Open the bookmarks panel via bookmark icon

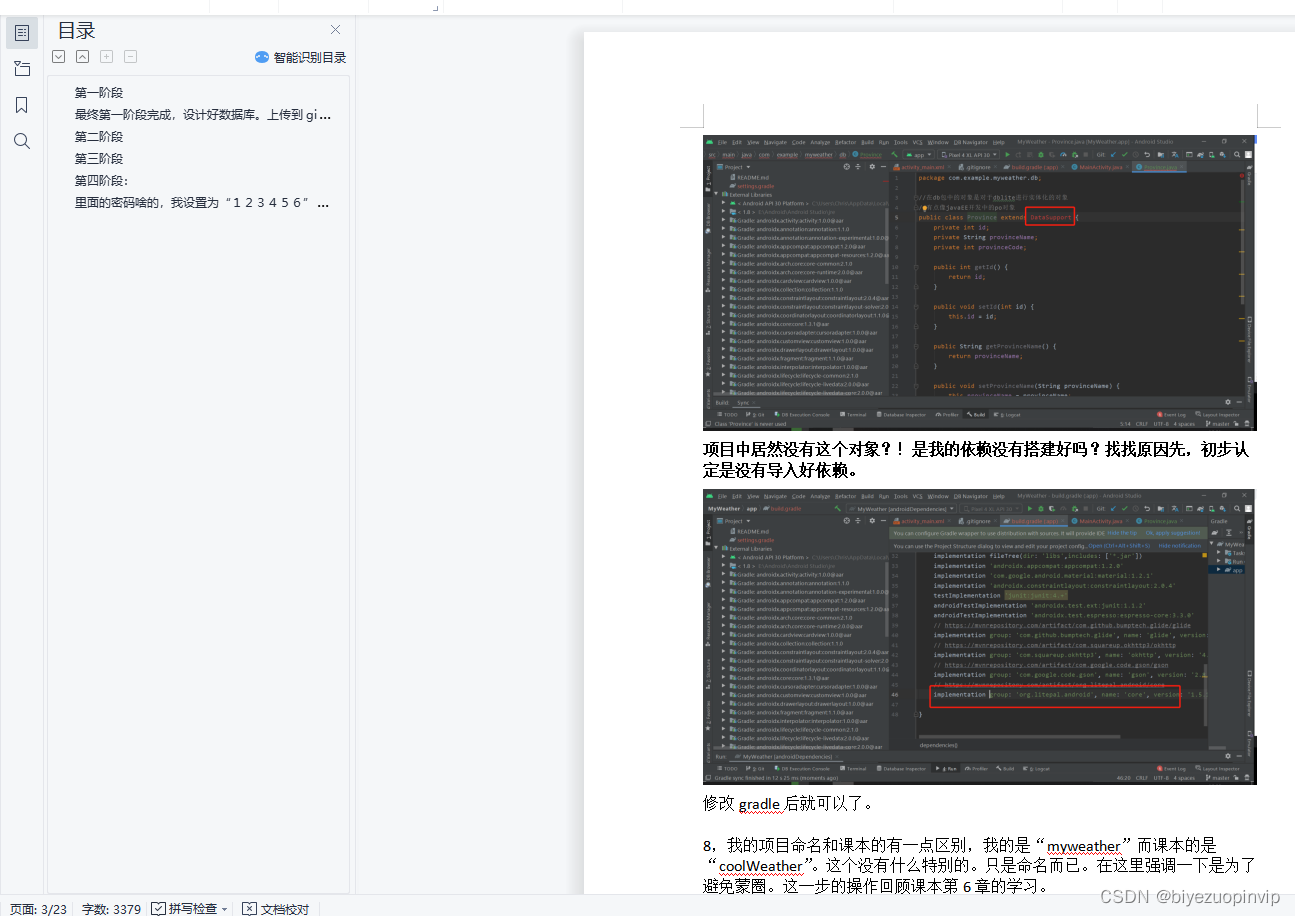tap(21, 104)
